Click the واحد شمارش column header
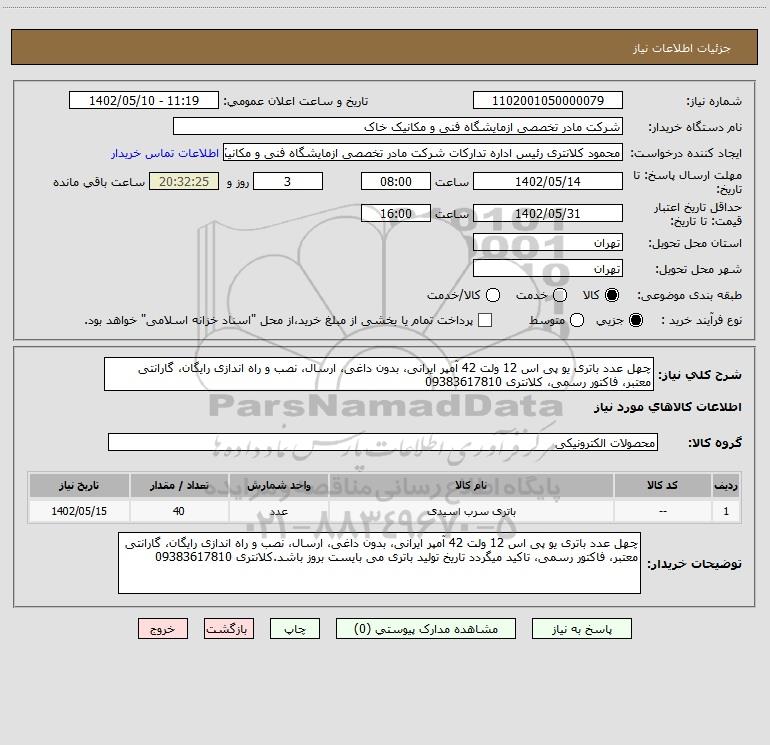 [278, 485]
